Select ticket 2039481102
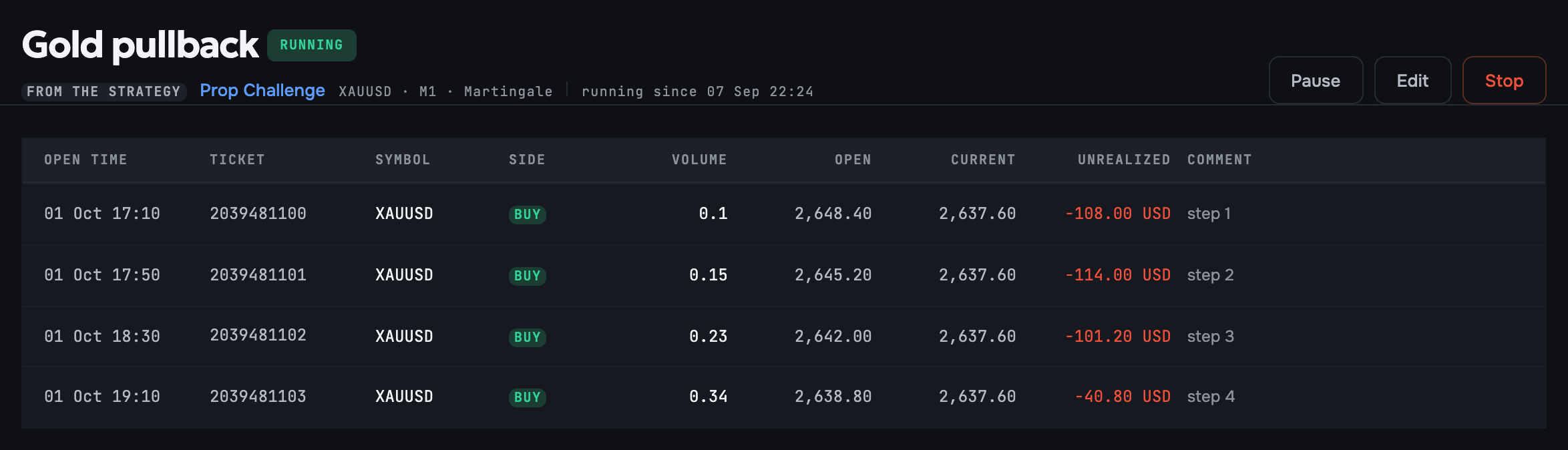The image size is (1568, 450). tap(258, 335)
